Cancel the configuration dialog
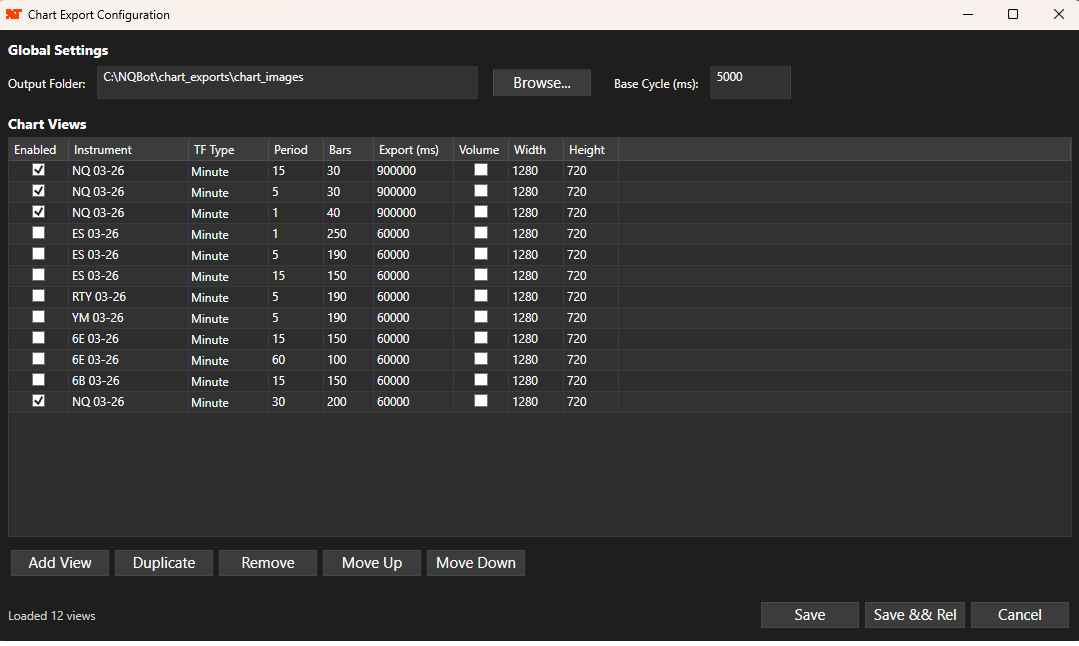Screen dimensions: 1079x646 pyautogui.click(x=1019, y=614)
